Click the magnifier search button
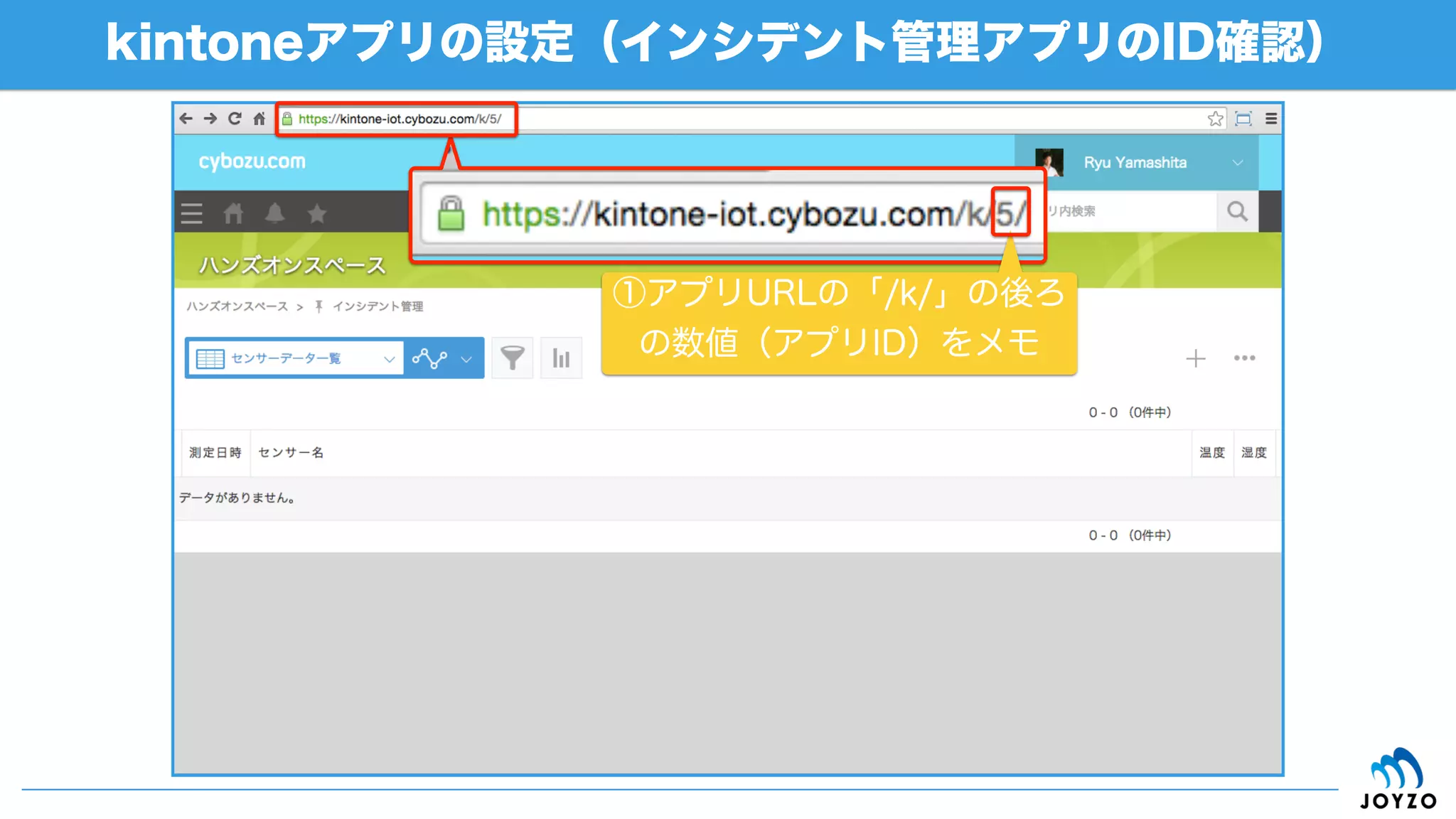Image resolution: width=1456 pixels, height=819 pixels. pos(1237,211)
